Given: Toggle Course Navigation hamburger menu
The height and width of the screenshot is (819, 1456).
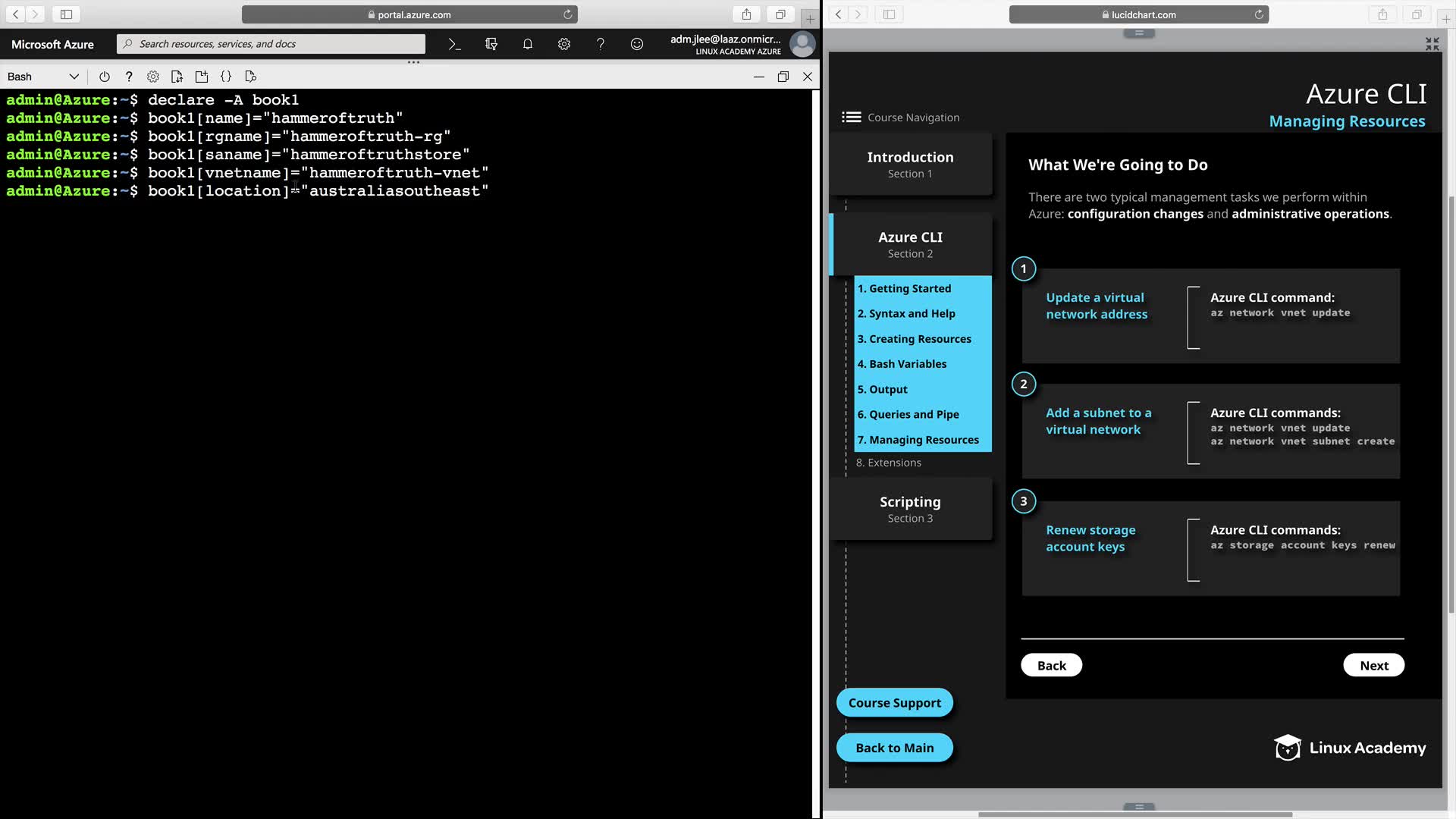Looking at the screenshot, I should click(x=851, y=117).
